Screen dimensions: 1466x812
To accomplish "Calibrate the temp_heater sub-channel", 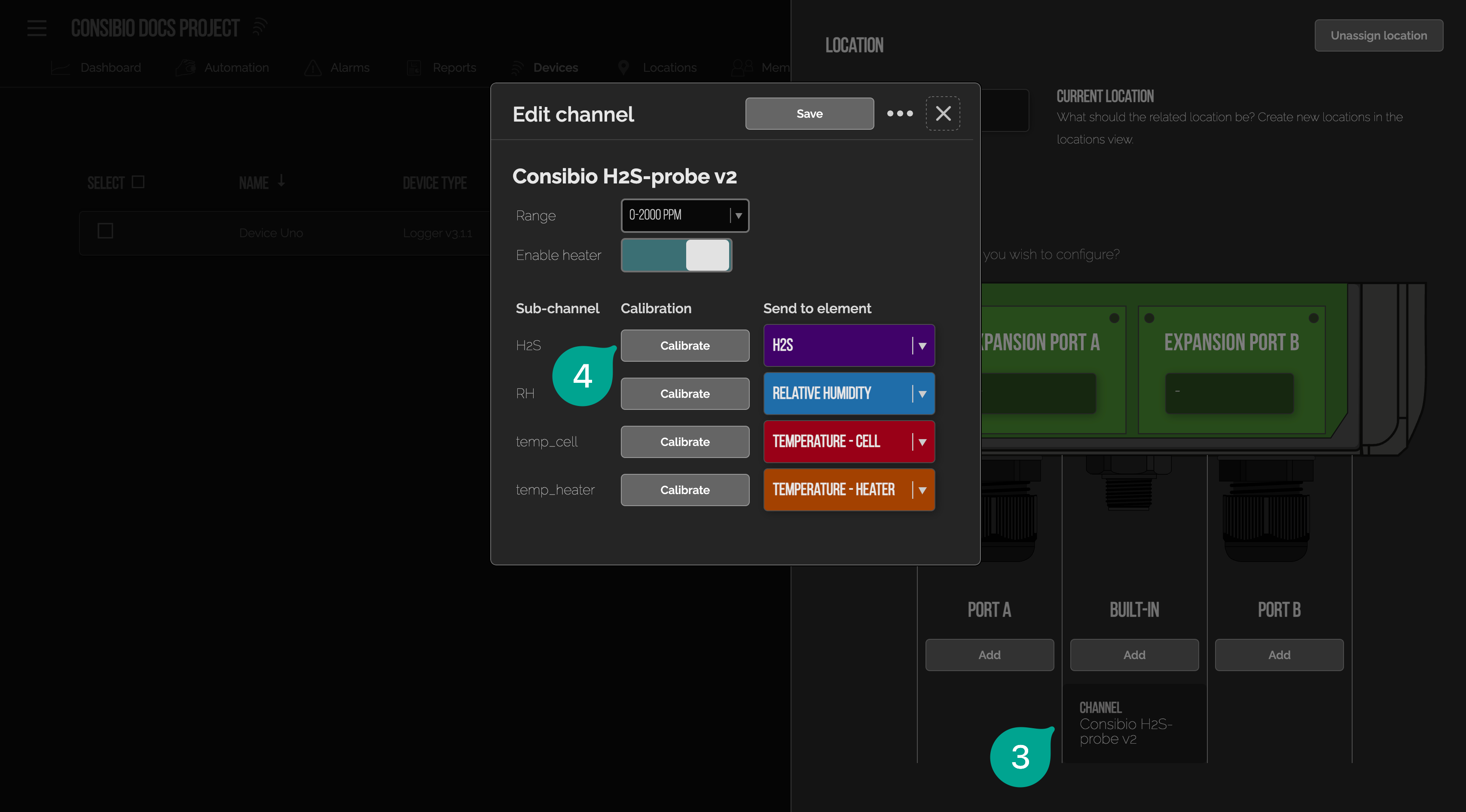I will click(x=684, y=490).
